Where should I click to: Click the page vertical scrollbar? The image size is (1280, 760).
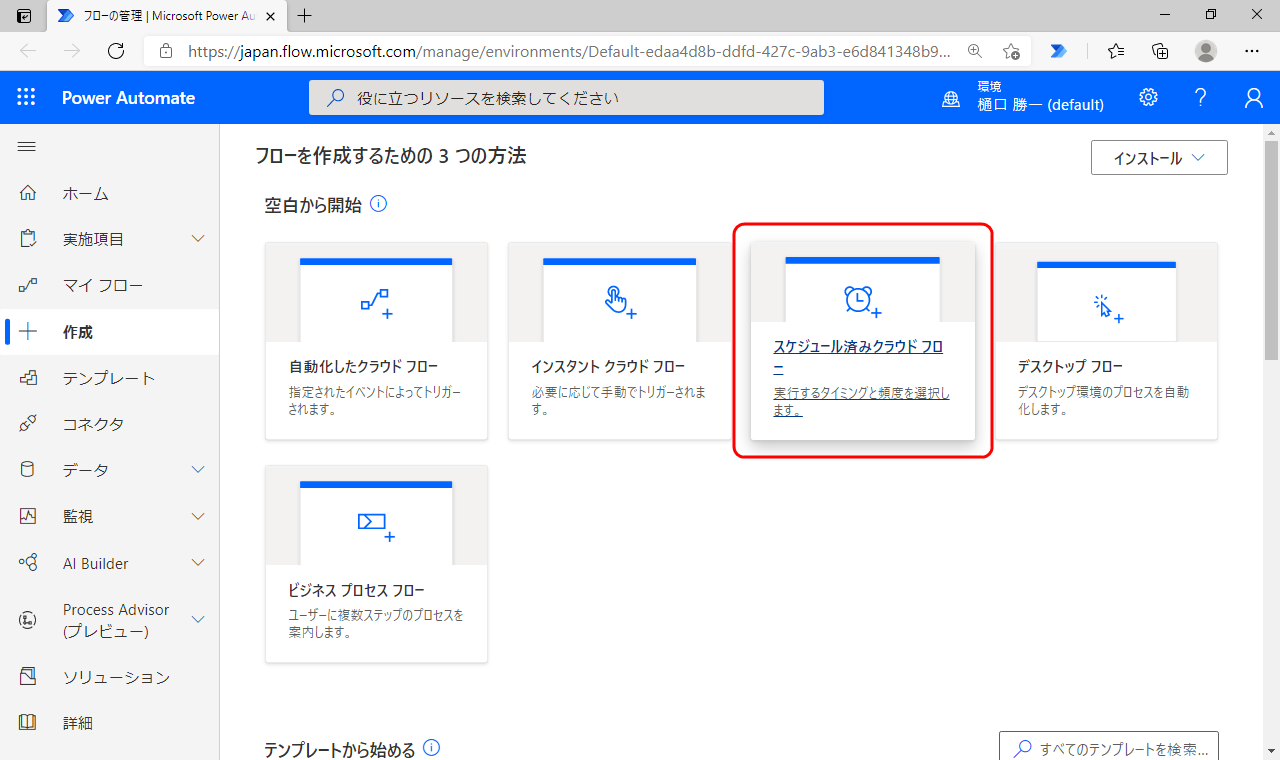point(1271,250)
